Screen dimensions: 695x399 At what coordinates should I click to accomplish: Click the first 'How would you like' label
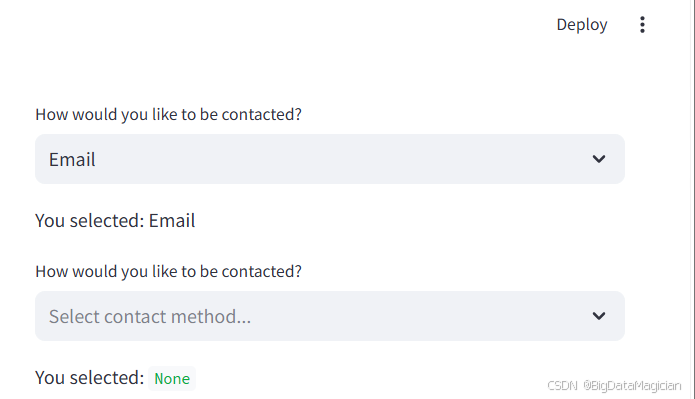point(168,114)
